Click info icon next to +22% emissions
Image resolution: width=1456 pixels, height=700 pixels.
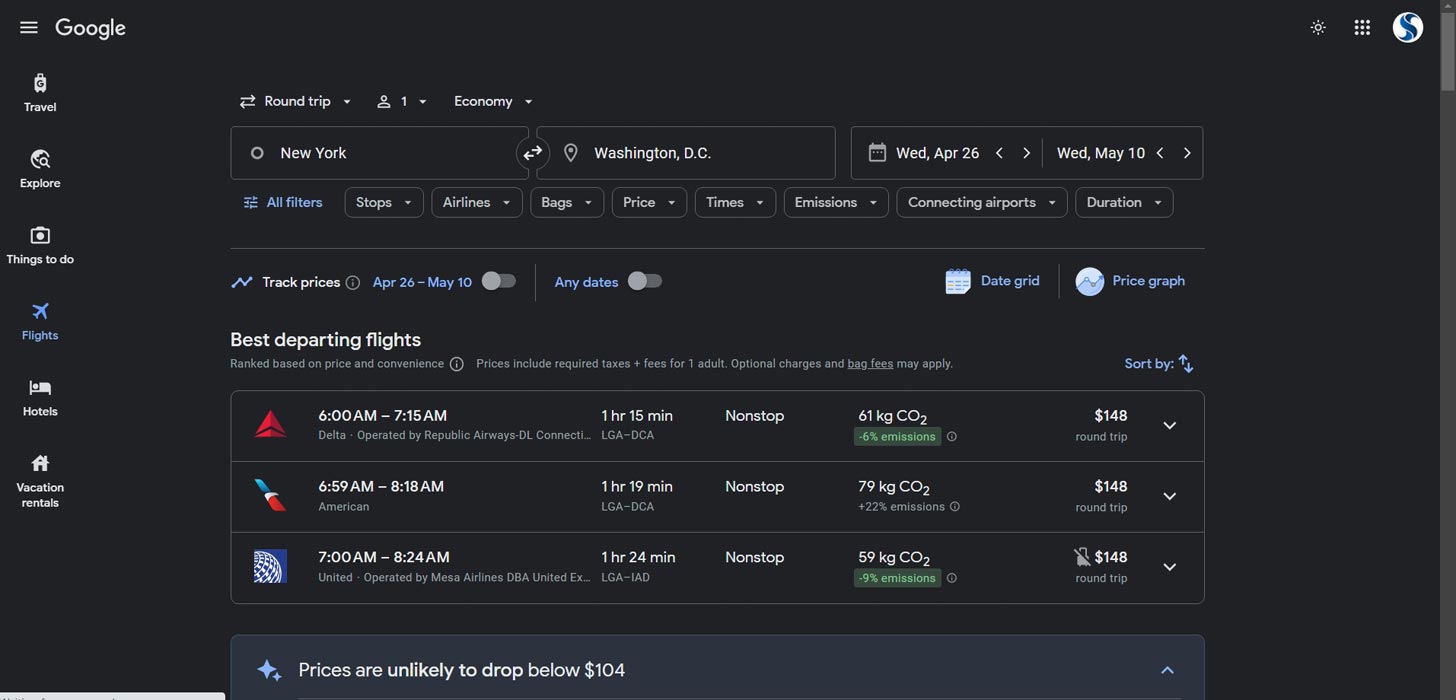tap(955, 507)
